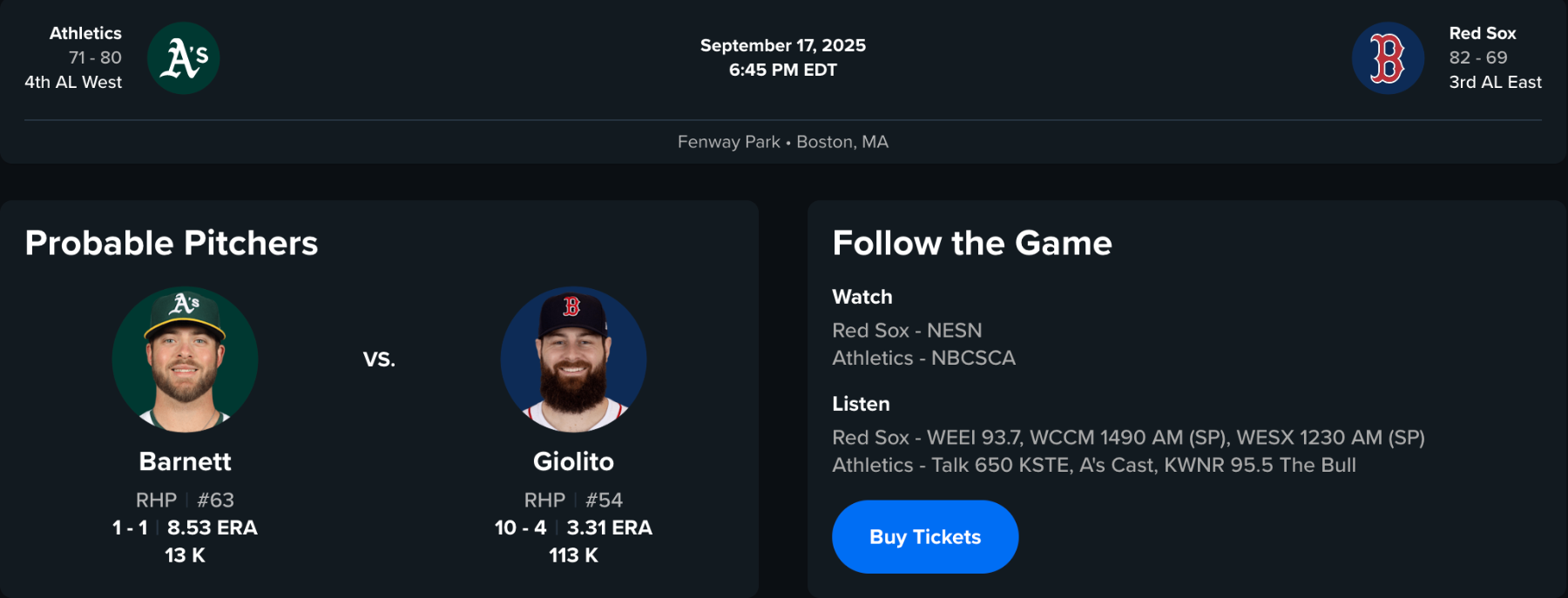This screenshot has width=1568, height=598.
Task: Click the Athletics 71 - 80 record
Action: click(x=95, y=57)
